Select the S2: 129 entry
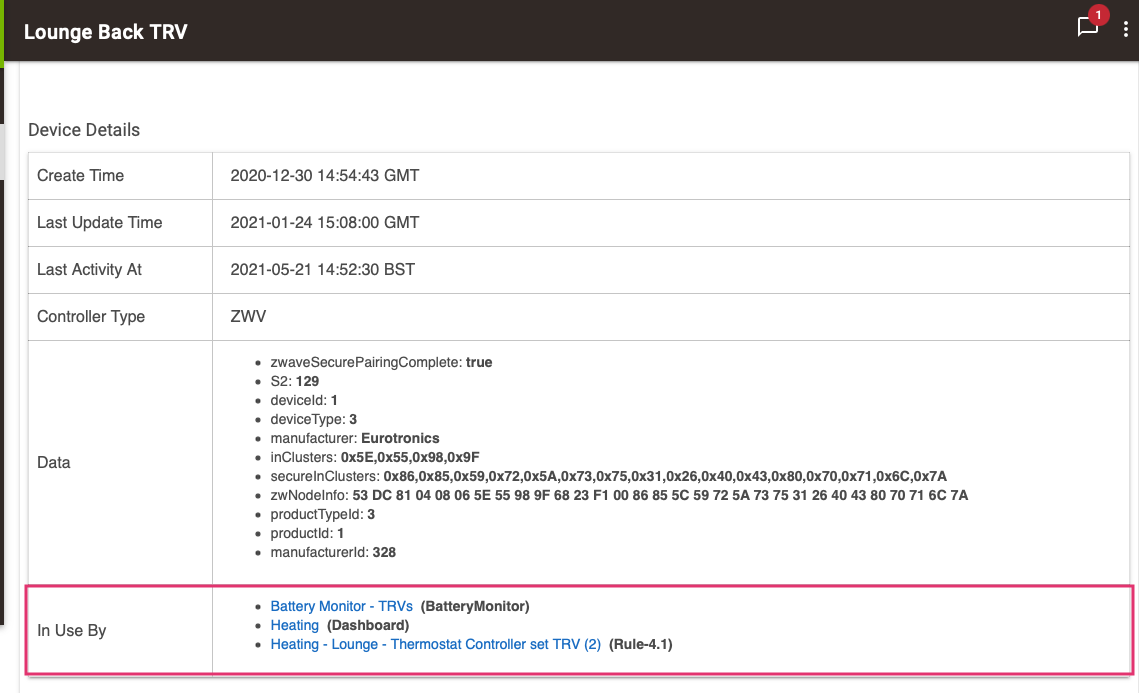Screen dimensions: 1139x693 294,381
